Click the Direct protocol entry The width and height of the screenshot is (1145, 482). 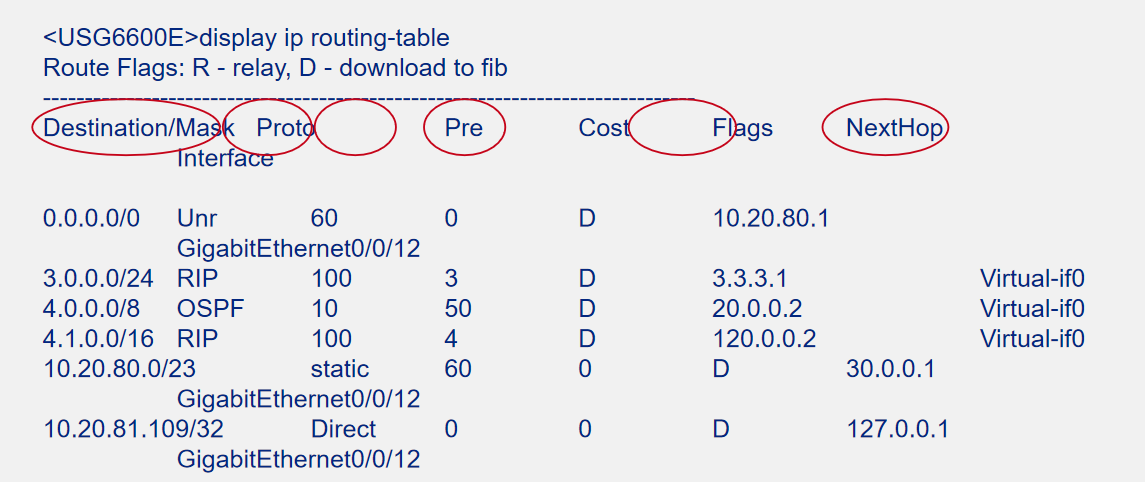coord(343,429)
